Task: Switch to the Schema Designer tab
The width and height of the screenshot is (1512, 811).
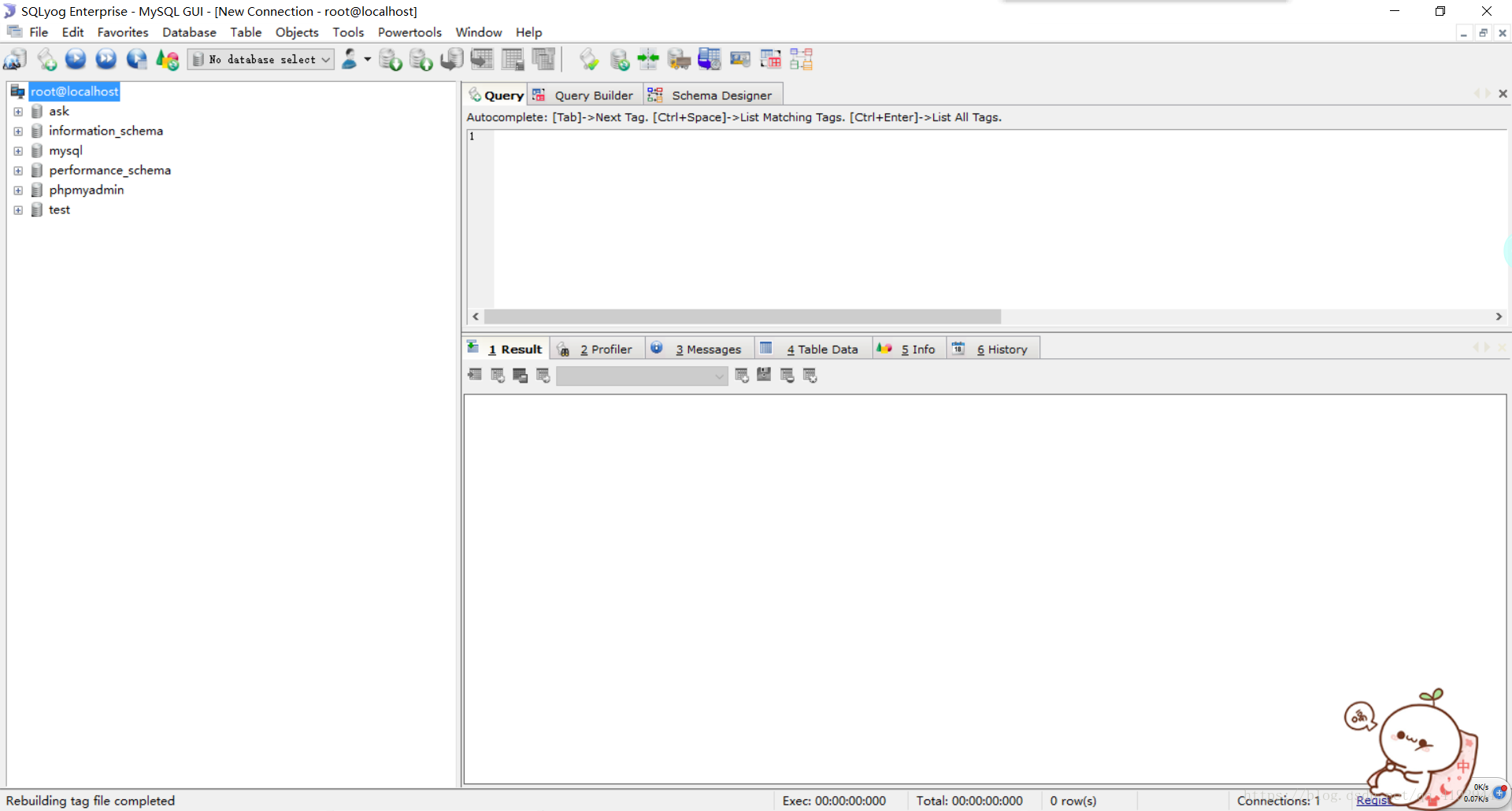Action: point(713,95)
